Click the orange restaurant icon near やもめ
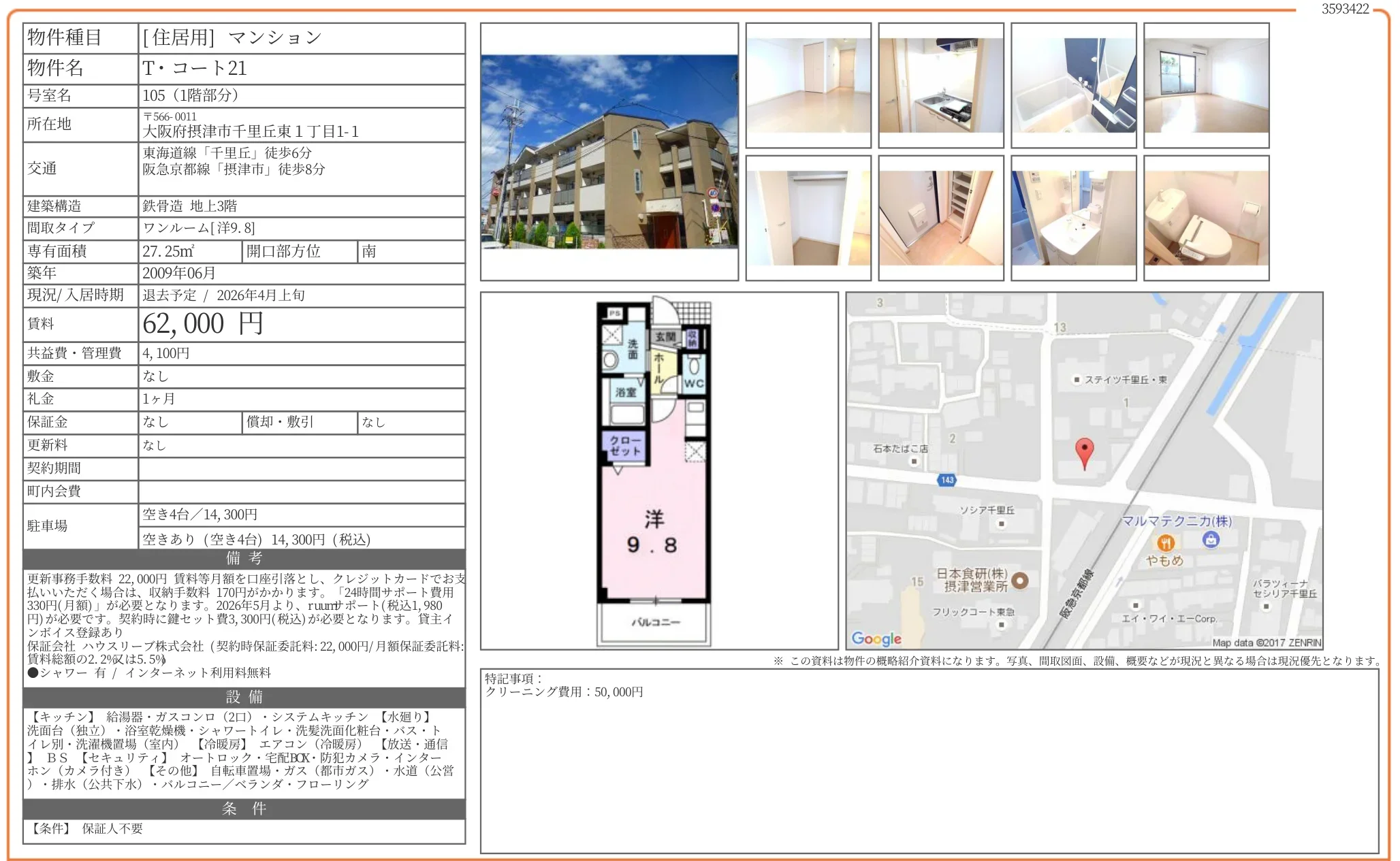Viewport: 1400px width, 861px height. [1165, 542]
